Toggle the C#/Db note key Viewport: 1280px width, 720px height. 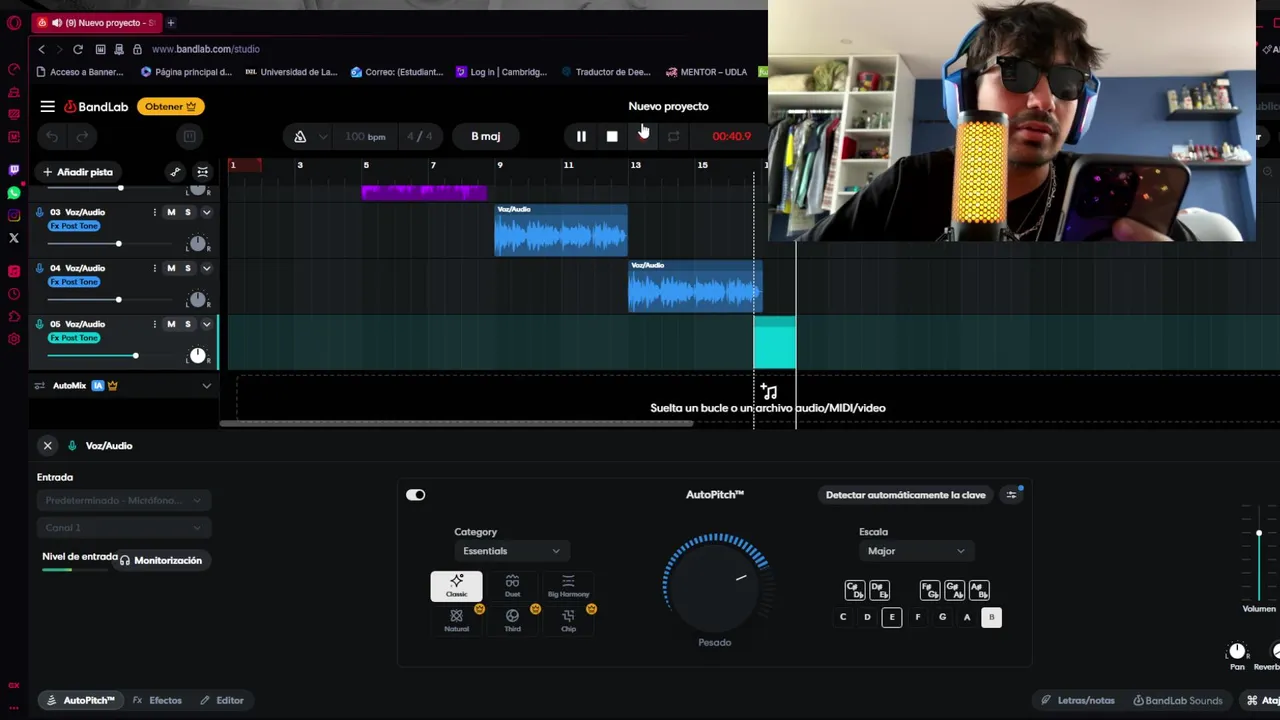tap(854, 590)
